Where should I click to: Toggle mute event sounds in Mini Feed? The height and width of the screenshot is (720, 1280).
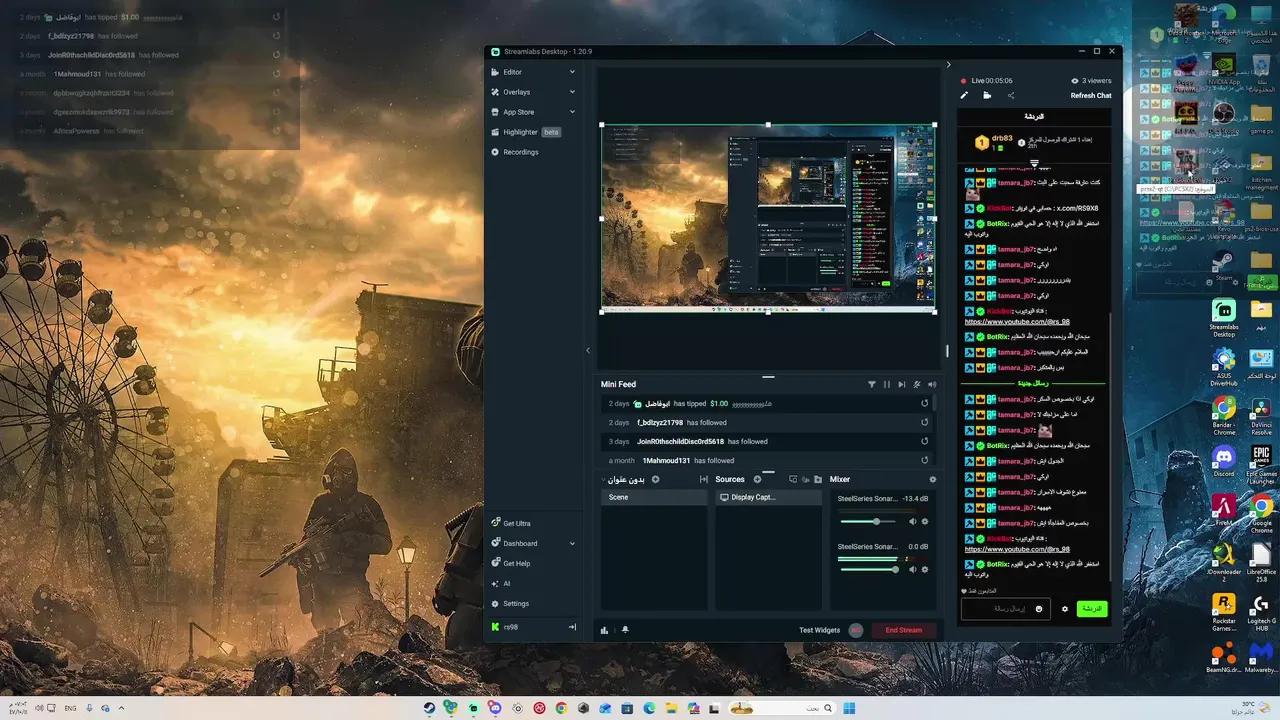click(x=917, y=384)
